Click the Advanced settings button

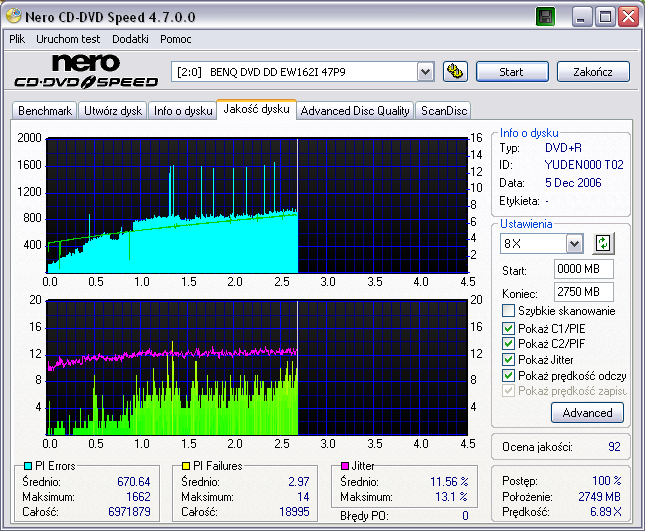pos(587,413)
